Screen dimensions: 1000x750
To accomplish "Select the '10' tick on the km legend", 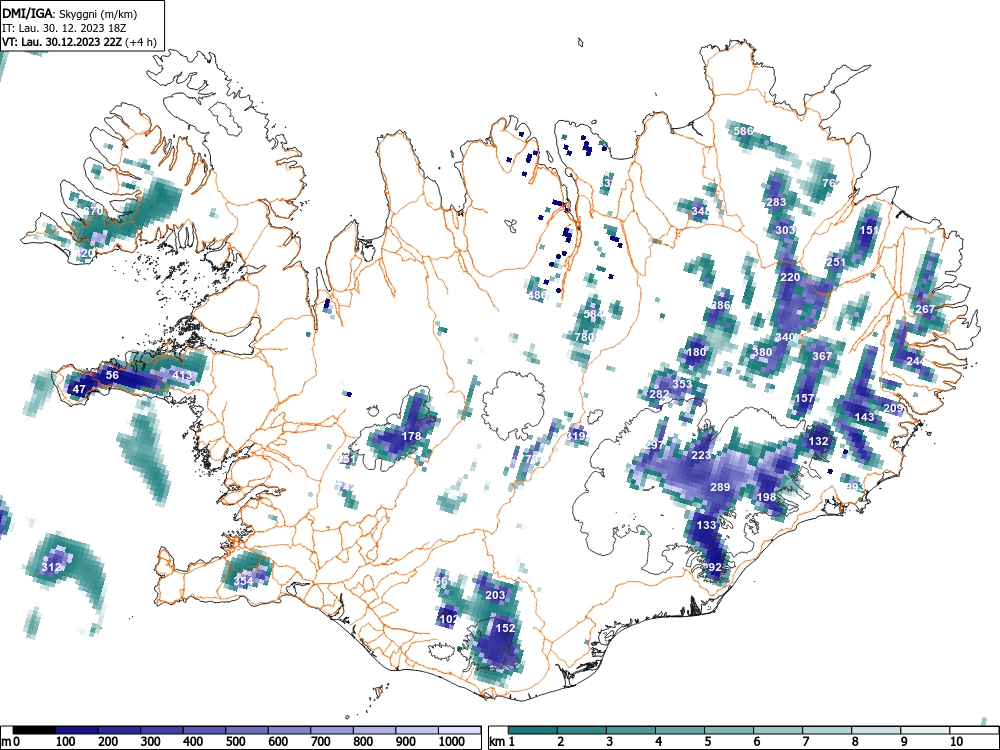I will pyautogui.click(x=955, y=741).
